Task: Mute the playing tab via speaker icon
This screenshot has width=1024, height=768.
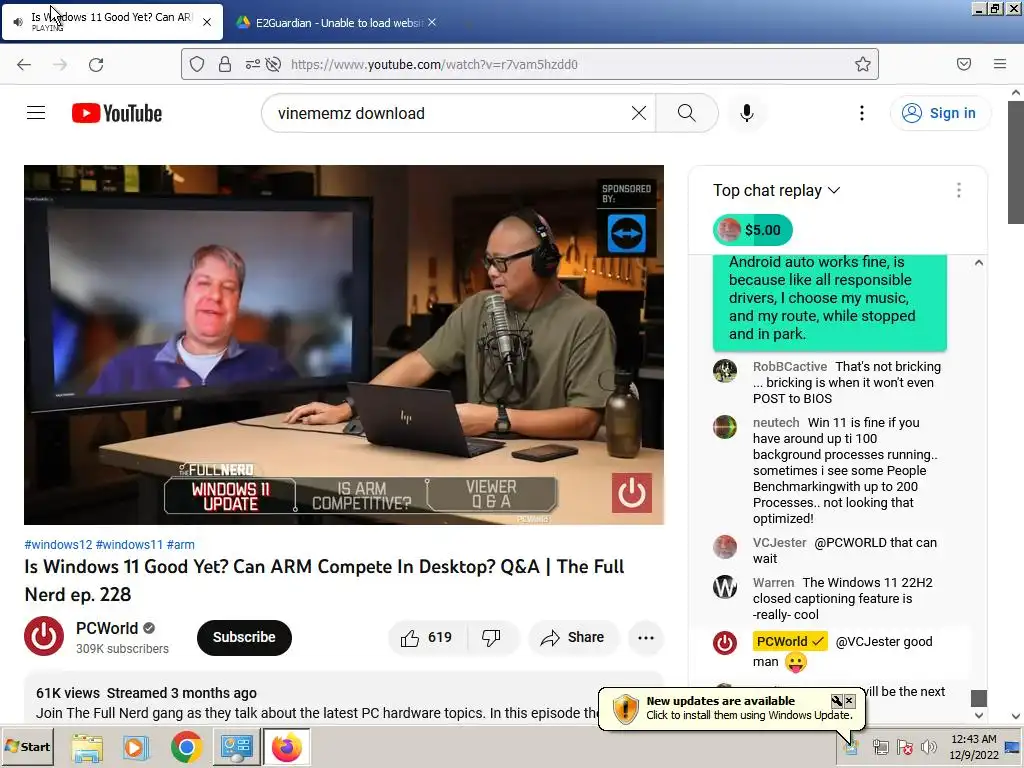Action: [18, 22]
